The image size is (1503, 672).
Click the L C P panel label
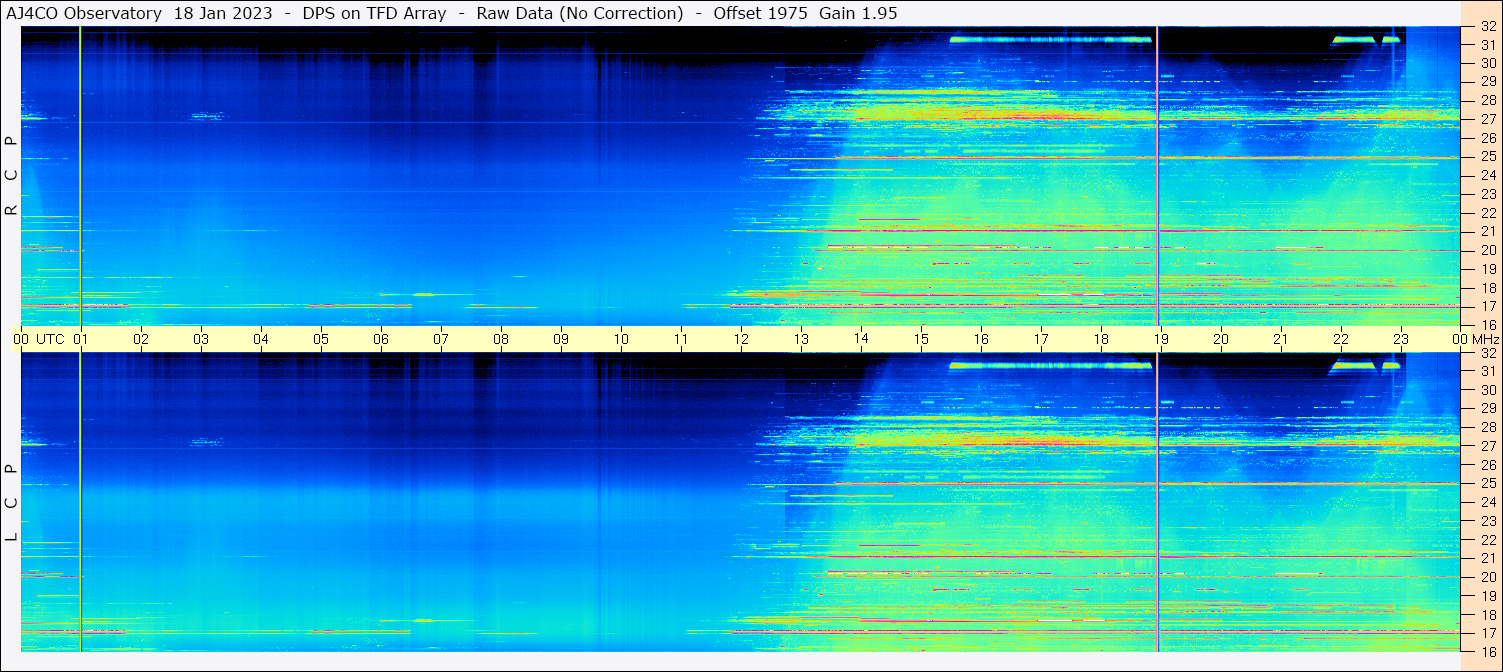(11, 503)
